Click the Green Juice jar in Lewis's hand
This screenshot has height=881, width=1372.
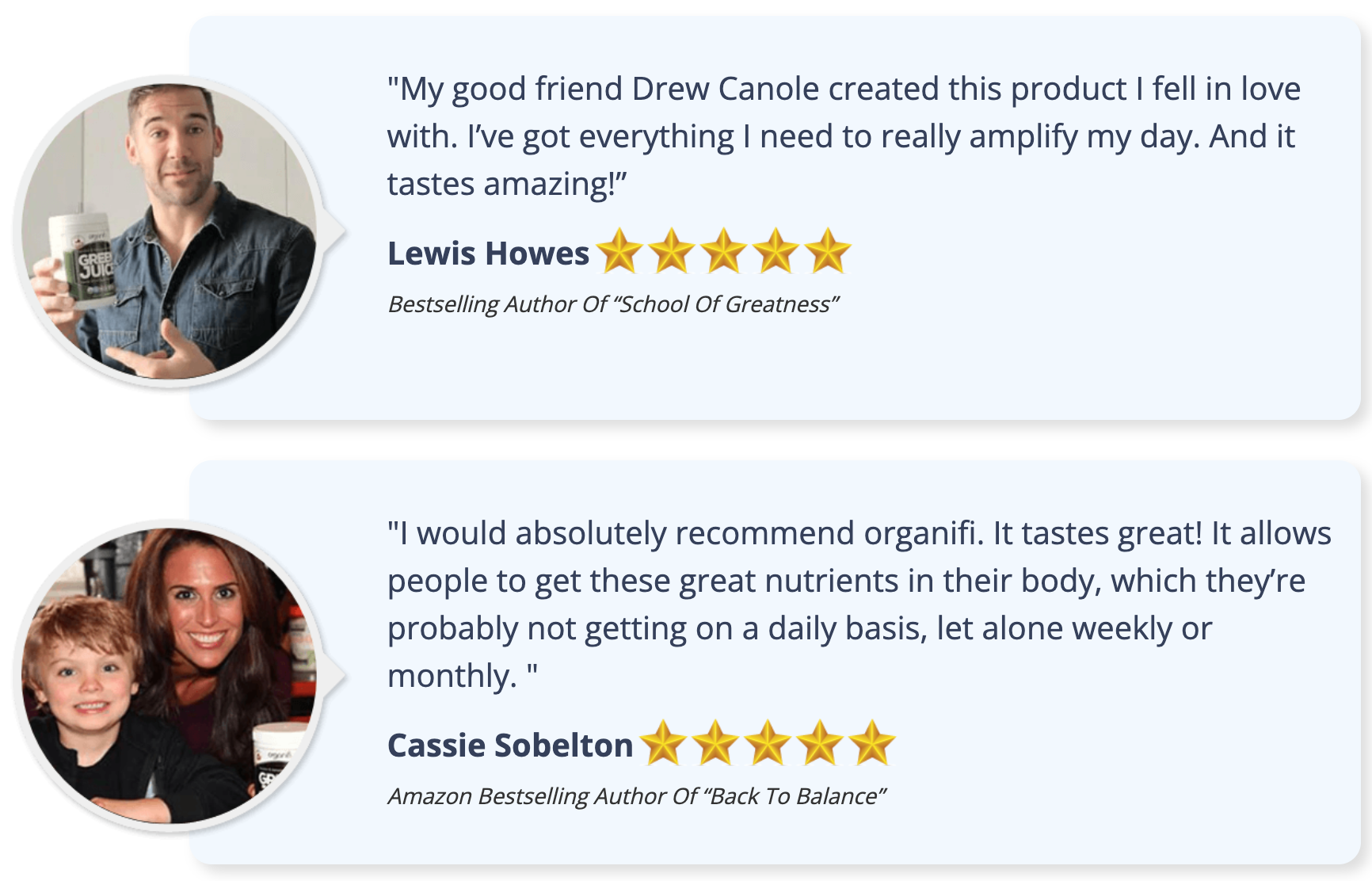[82, 261]
